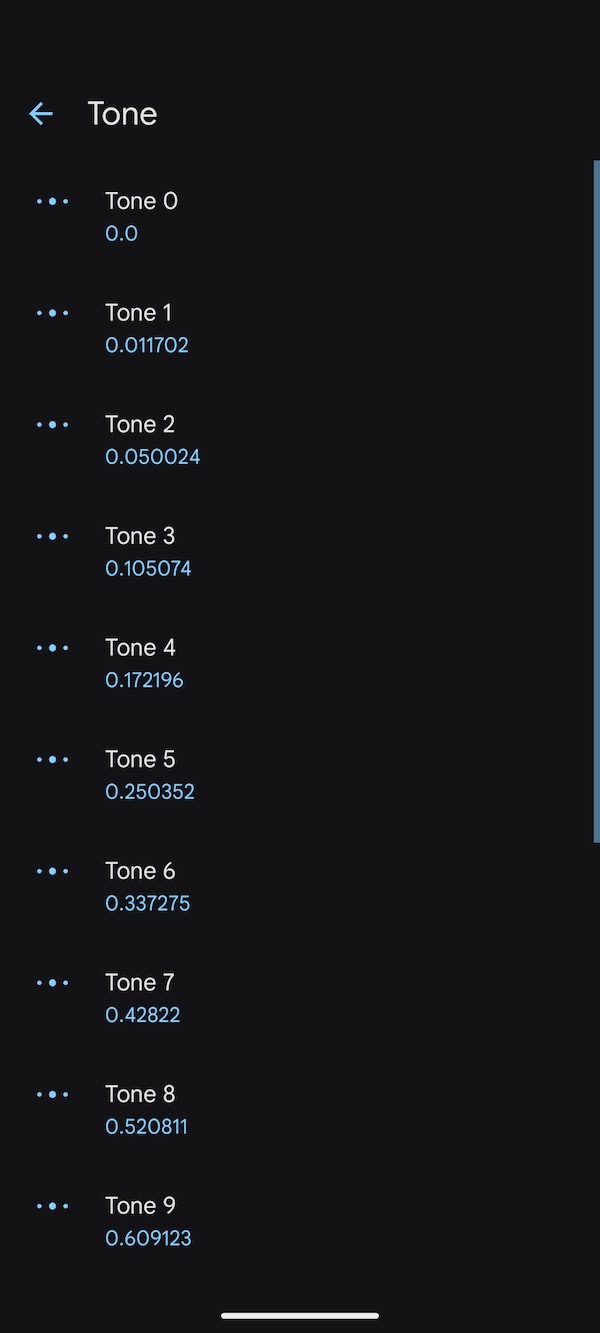Tap the three-dot icon beside Tone 2
The width and height of the screenshot is (600, 1333).
click(52, 425)
